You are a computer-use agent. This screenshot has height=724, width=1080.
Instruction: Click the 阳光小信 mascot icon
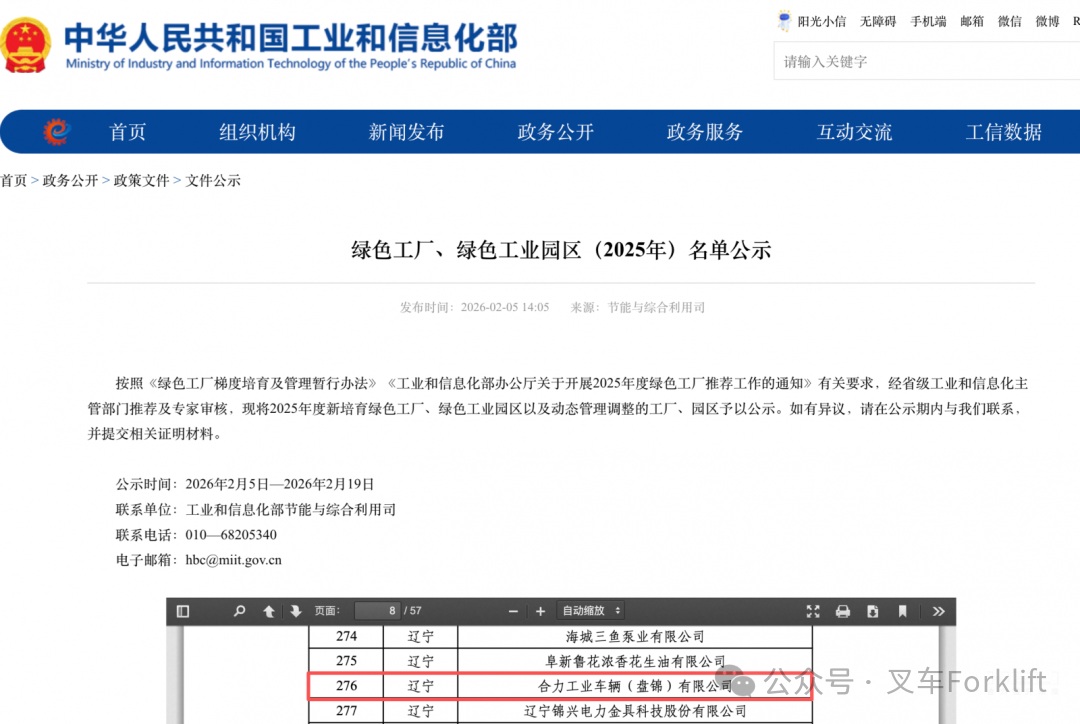tap(785, 21)
